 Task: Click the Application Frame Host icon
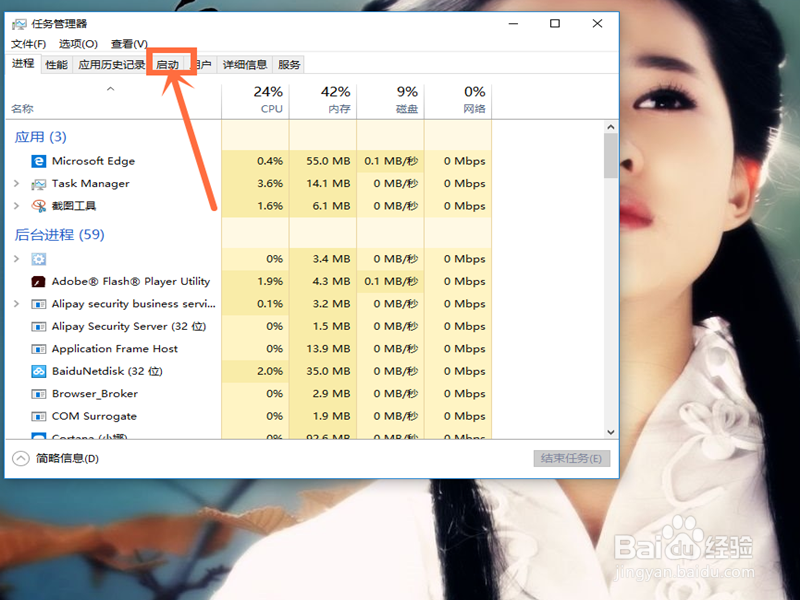(38, 348)
